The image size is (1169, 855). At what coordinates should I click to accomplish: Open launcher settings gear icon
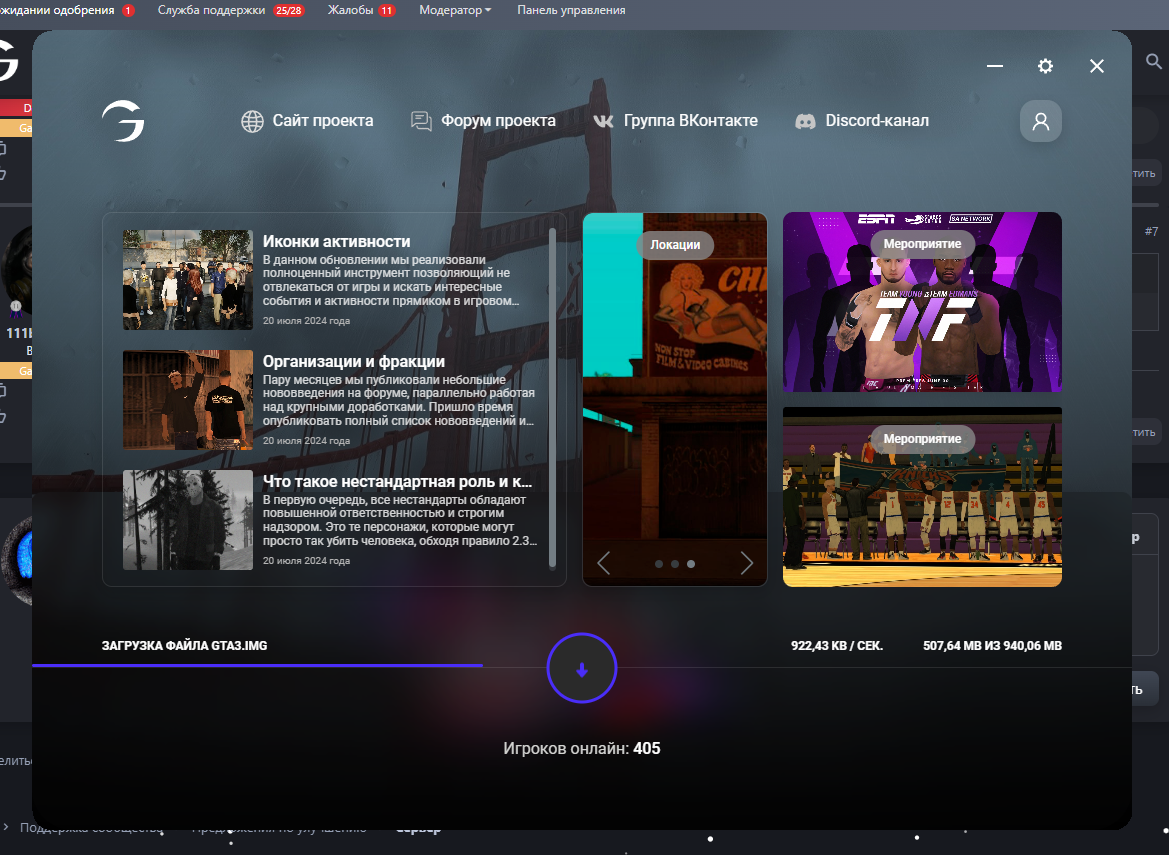click(1045, 66)
